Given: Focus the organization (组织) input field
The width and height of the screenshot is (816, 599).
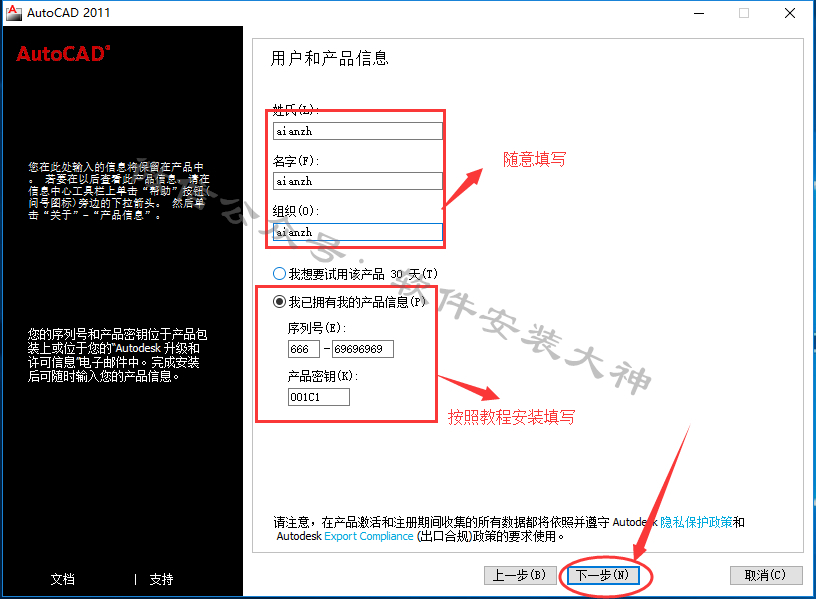Looking at the screenshot, I should (358, 232).
